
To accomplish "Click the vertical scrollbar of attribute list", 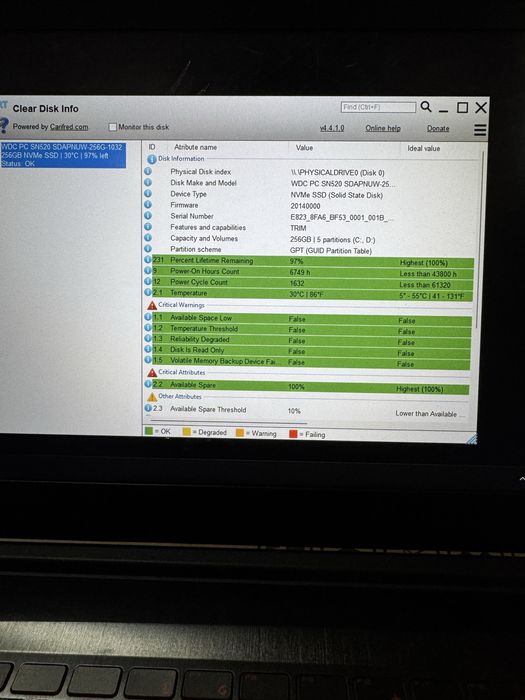I will click(x=481, y=241).
